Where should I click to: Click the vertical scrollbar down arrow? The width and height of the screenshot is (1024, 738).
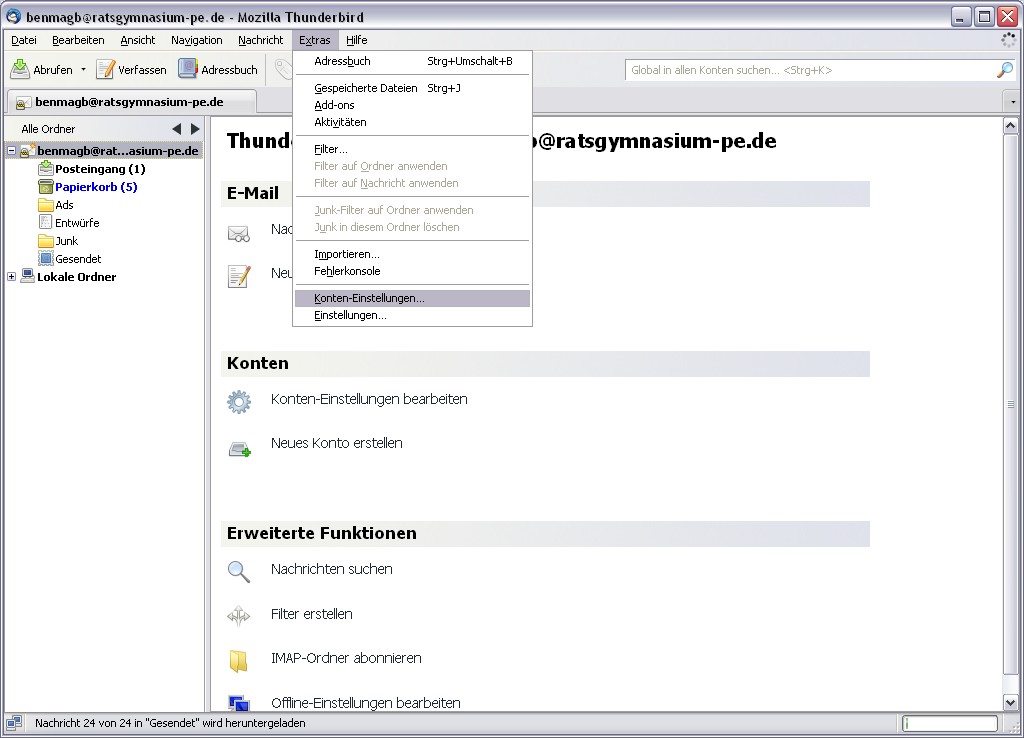point(1010,703)
